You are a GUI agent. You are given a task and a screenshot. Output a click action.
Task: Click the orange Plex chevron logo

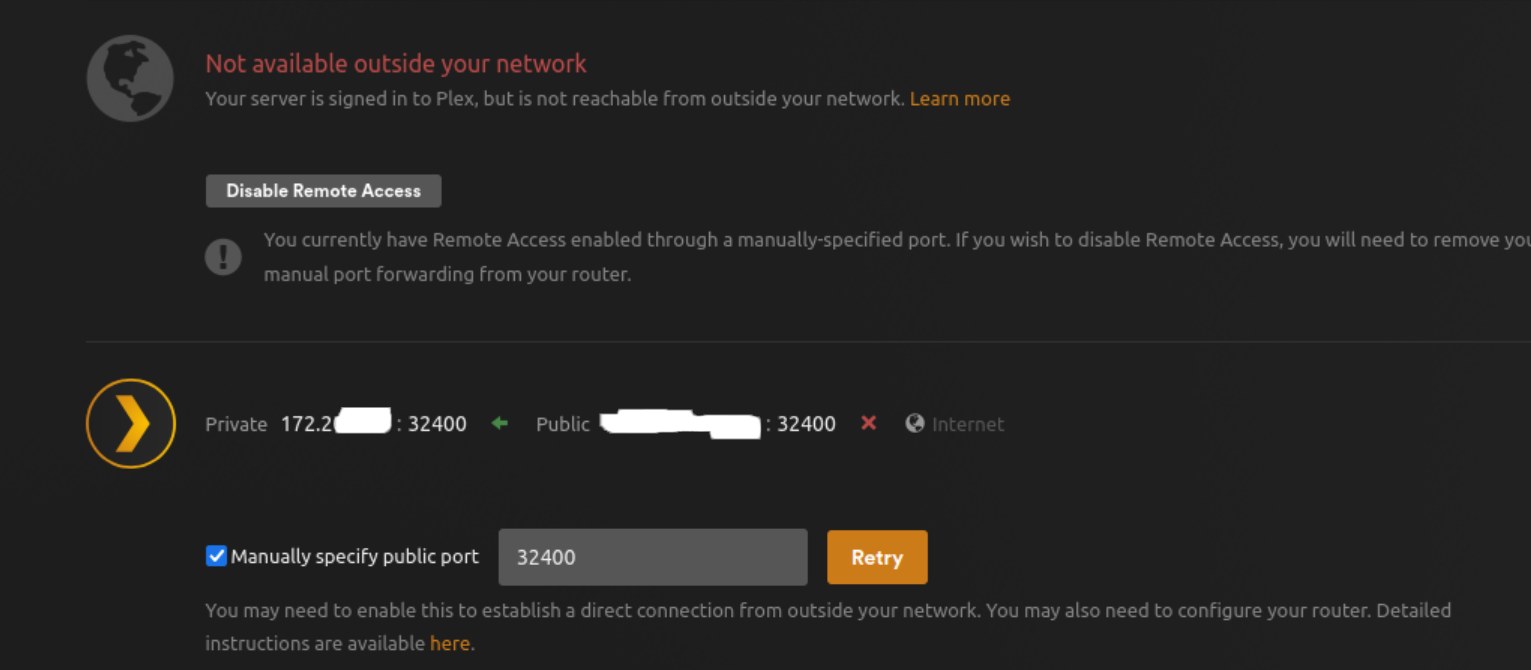click(x=131, y=424)
